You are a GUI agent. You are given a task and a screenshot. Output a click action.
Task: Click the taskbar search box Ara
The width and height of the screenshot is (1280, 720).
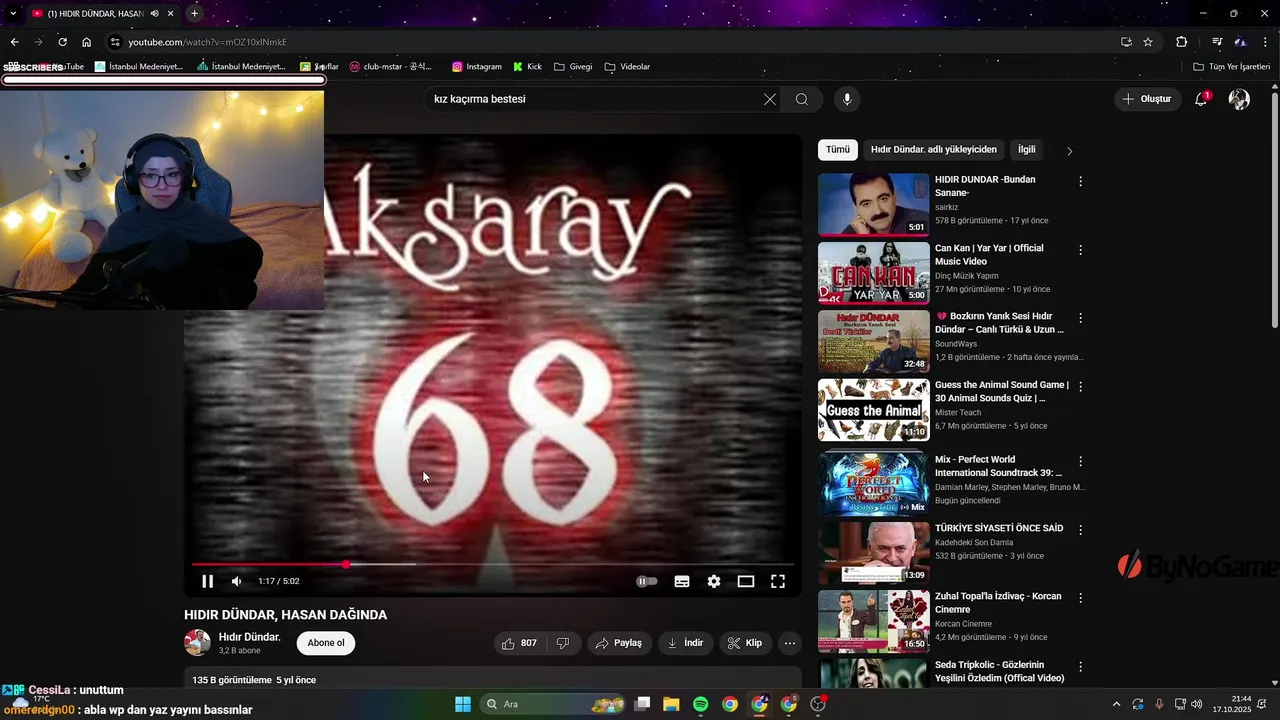tap(555, 704)
